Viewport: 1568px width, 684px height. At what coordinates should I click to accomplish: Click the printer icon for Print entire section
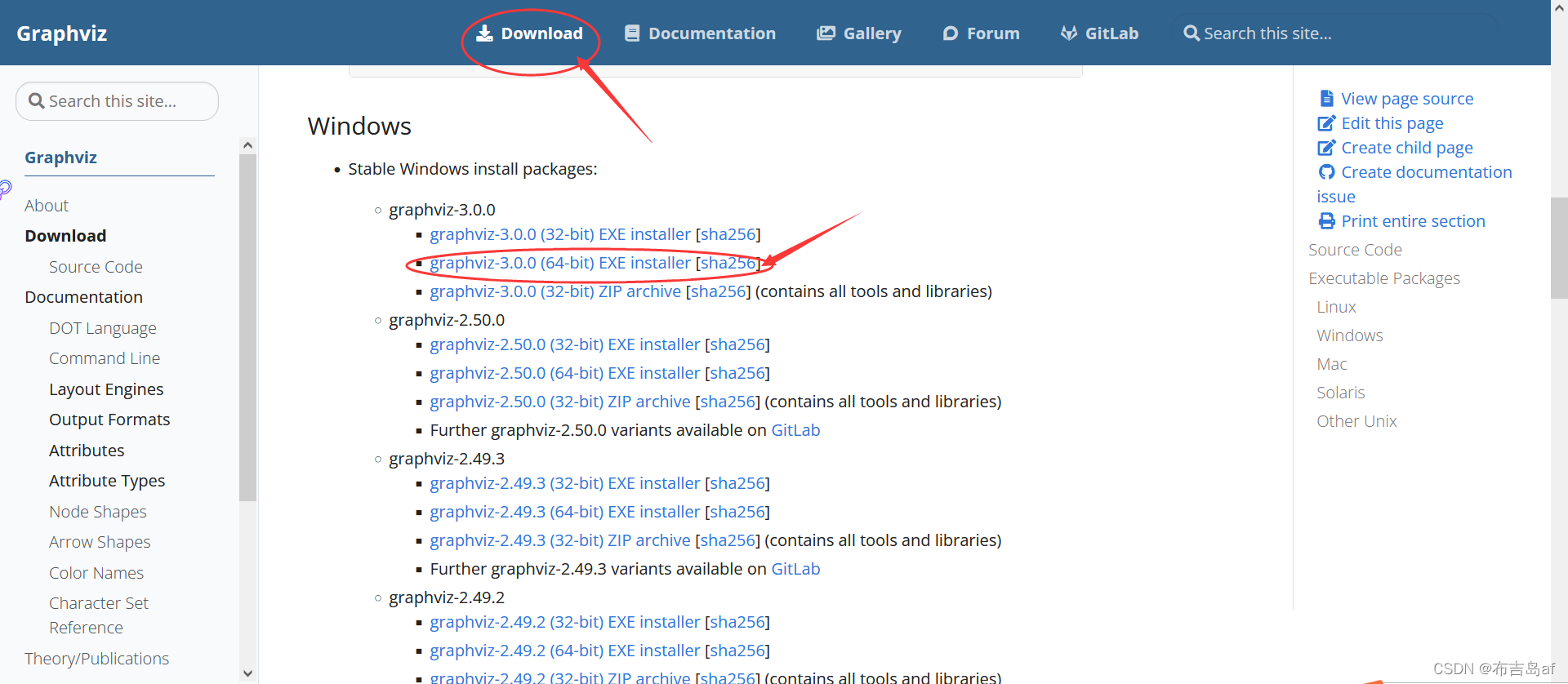pos(1326,220)
